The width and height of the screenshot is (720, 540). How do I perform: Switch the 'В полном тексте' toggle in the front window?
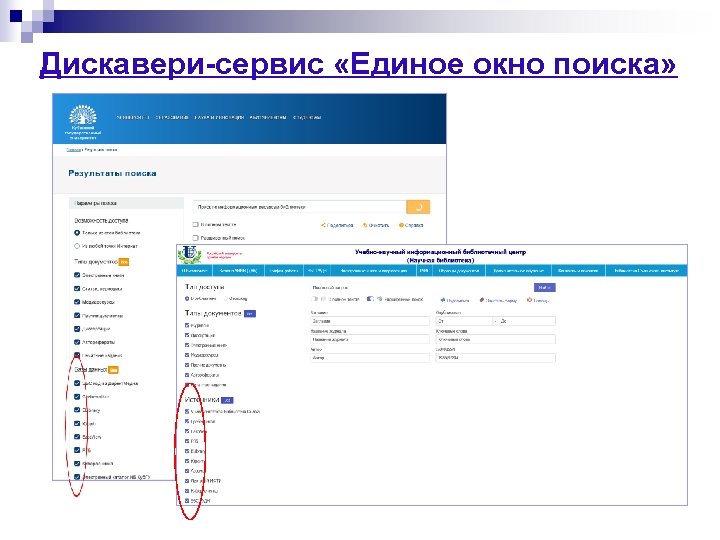pos(315,299)
